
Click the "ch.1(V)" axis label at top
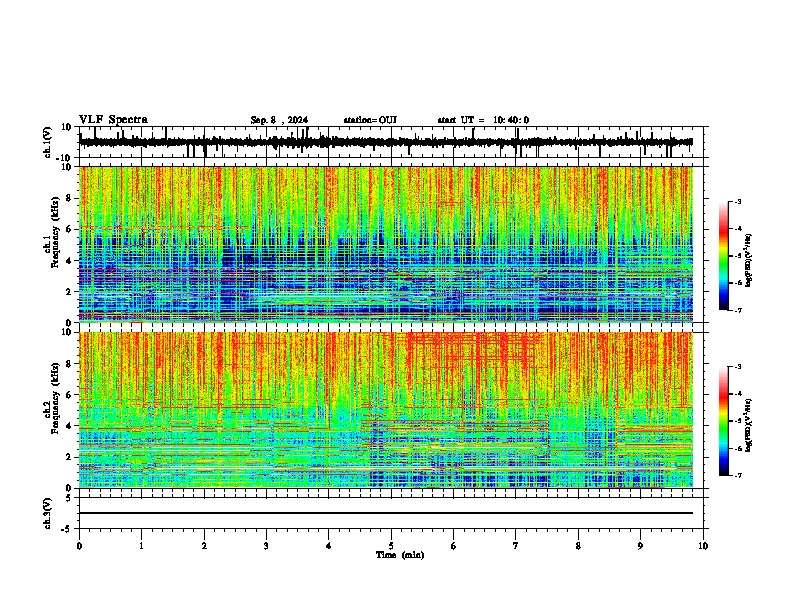[x=48, y=142]
